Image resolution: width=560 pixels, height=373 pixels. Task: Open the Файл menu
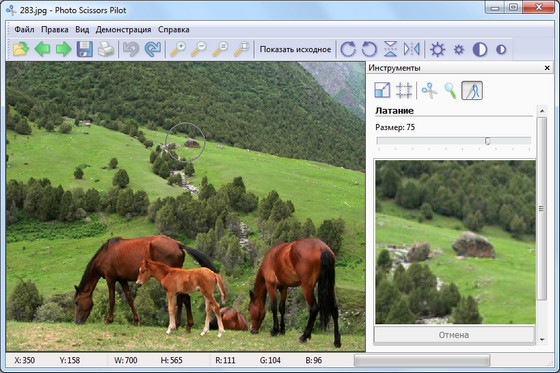pos(24,30)
